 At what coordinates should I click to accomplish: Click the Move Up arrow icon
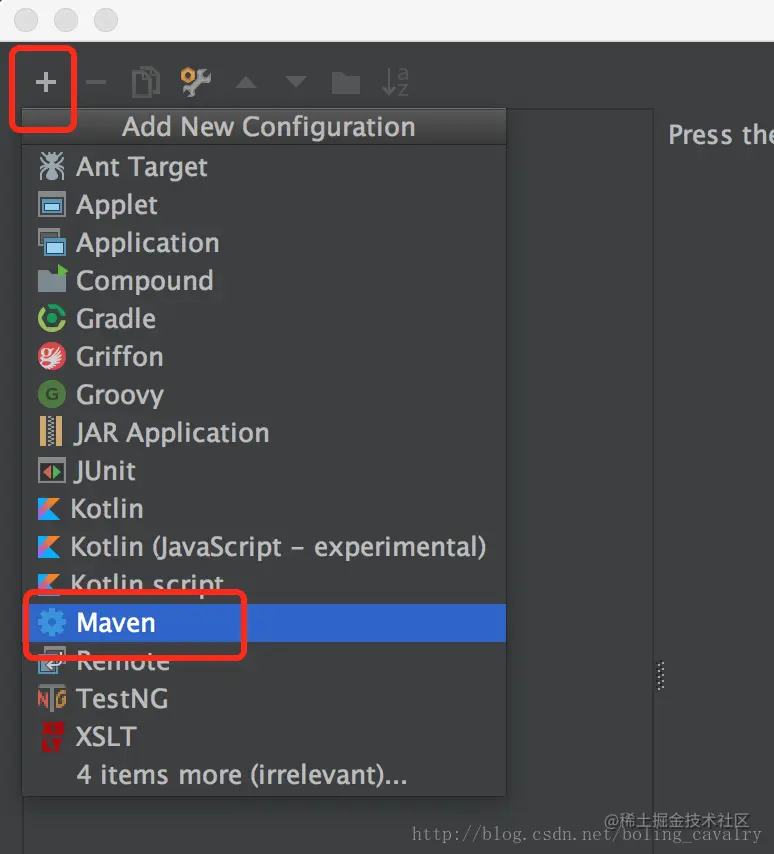click(246, 83)
